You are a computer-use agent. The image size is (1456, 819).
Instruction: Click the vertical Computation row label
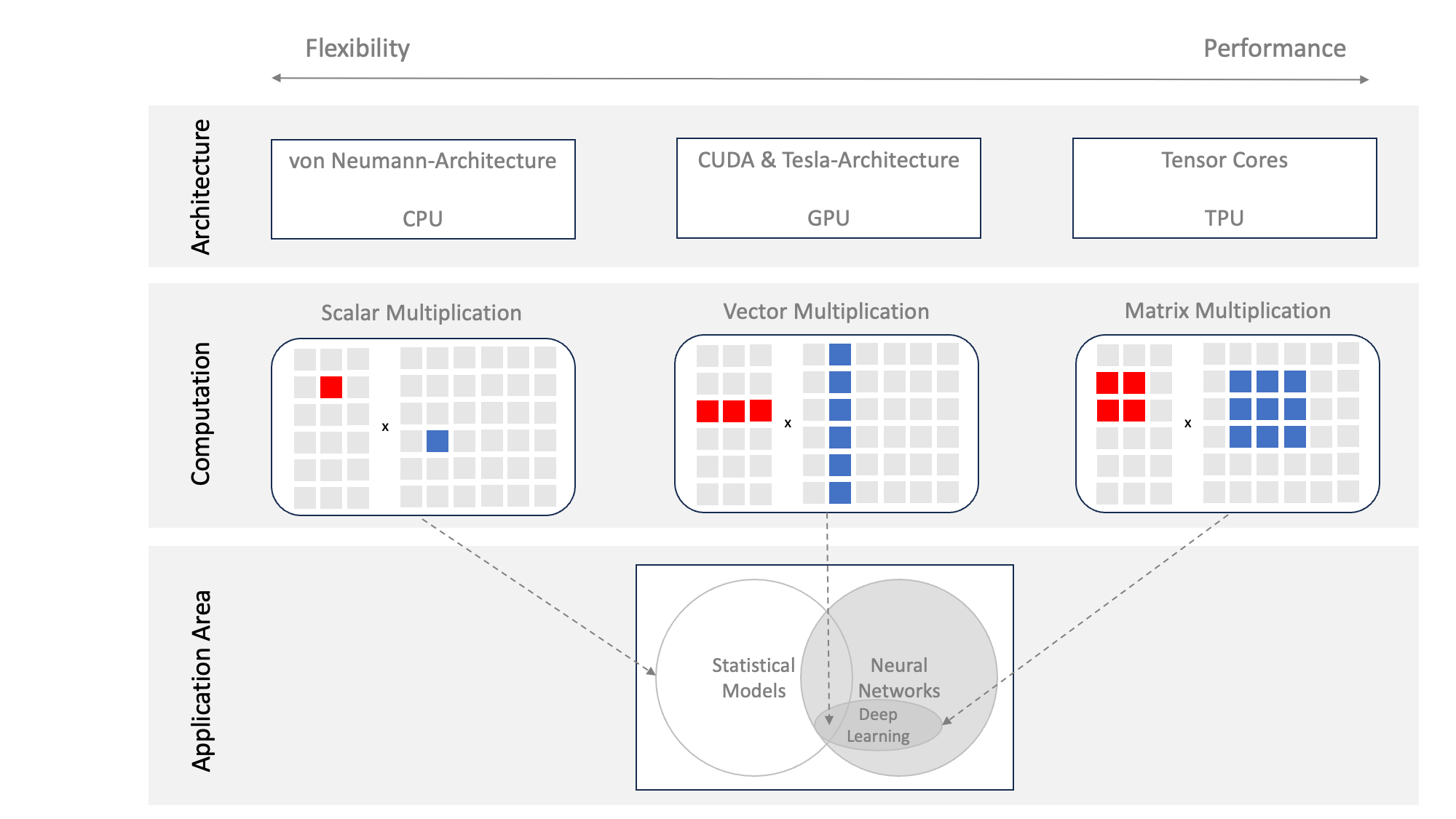coord(200,413)
